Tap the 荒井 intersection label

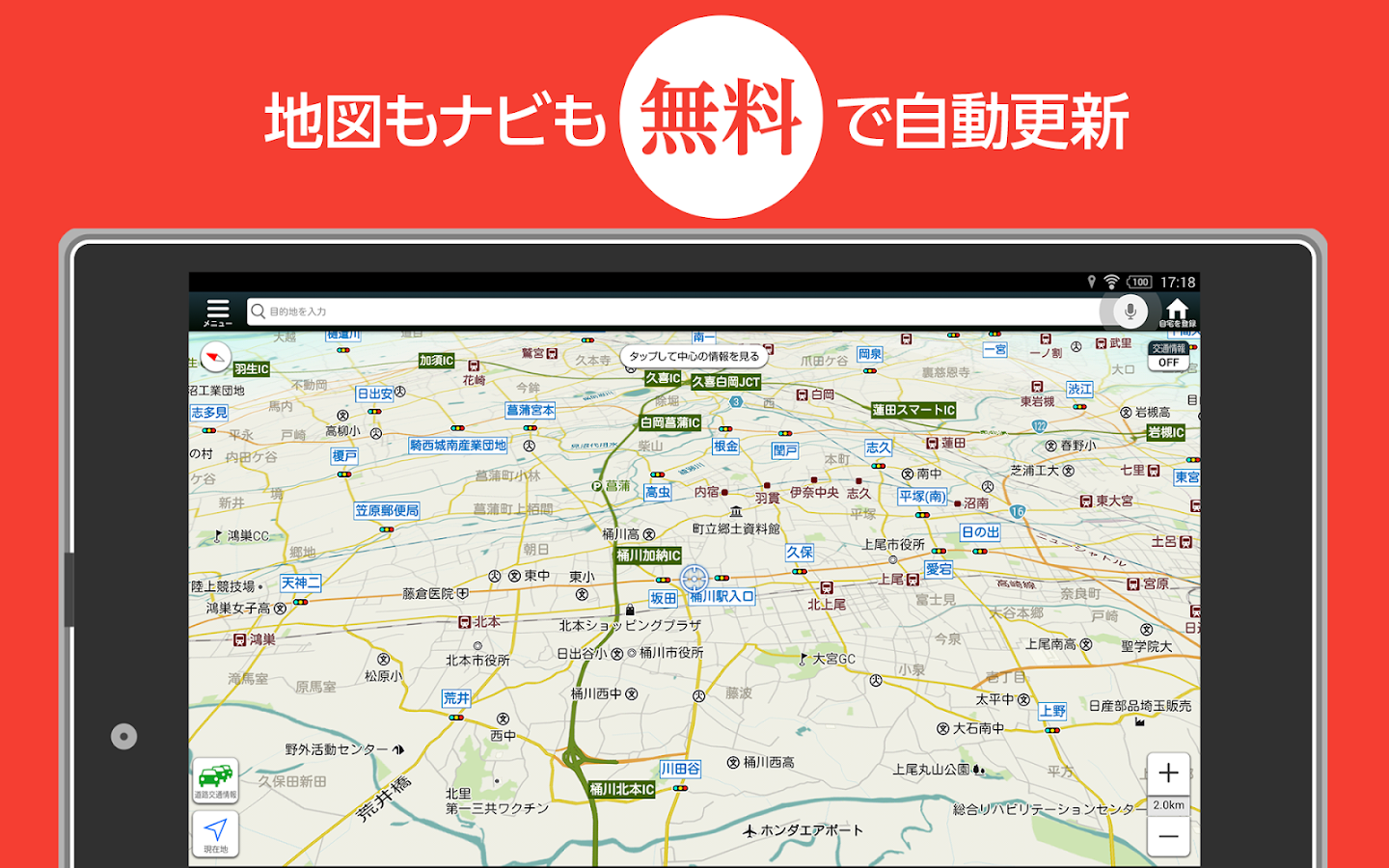(456, 698)
